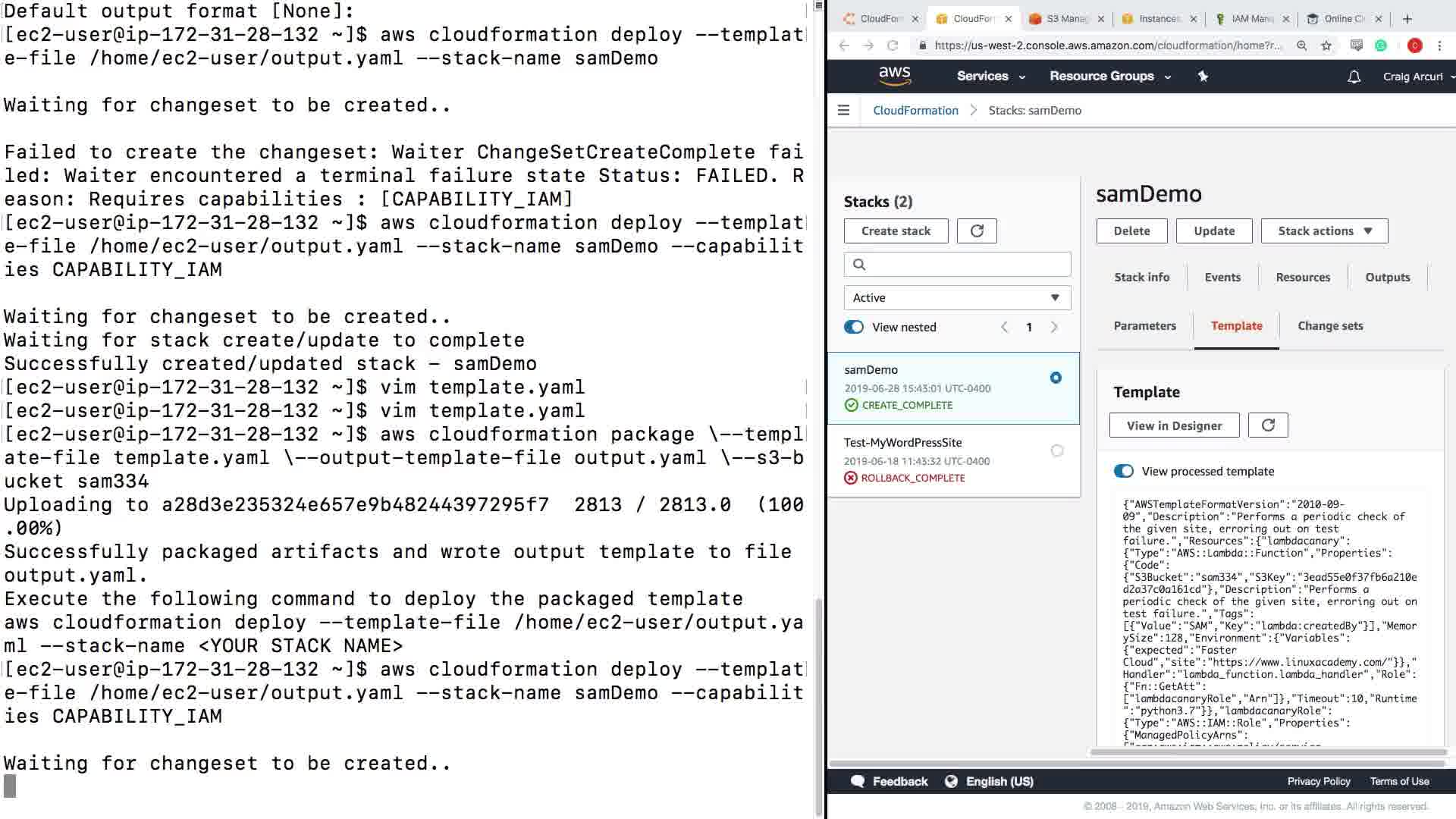The height and width of the screenshot is (819, 1456).
Task: Bookmark page with star icon
Action: click(1326, 45)
